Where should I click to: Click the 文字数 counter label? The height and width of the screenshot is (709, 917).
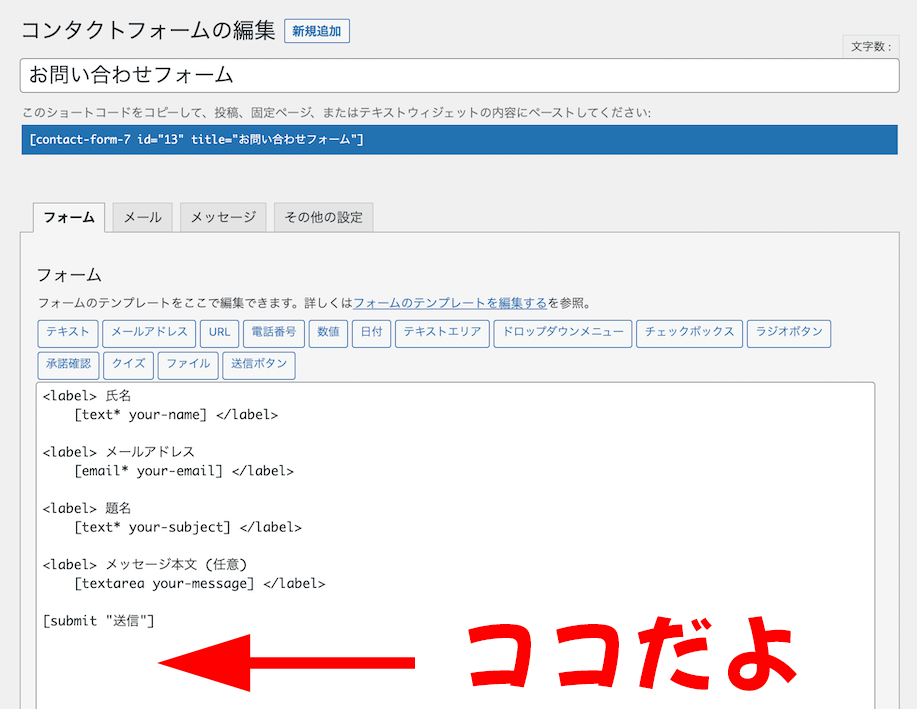click(x=871, y=47)
